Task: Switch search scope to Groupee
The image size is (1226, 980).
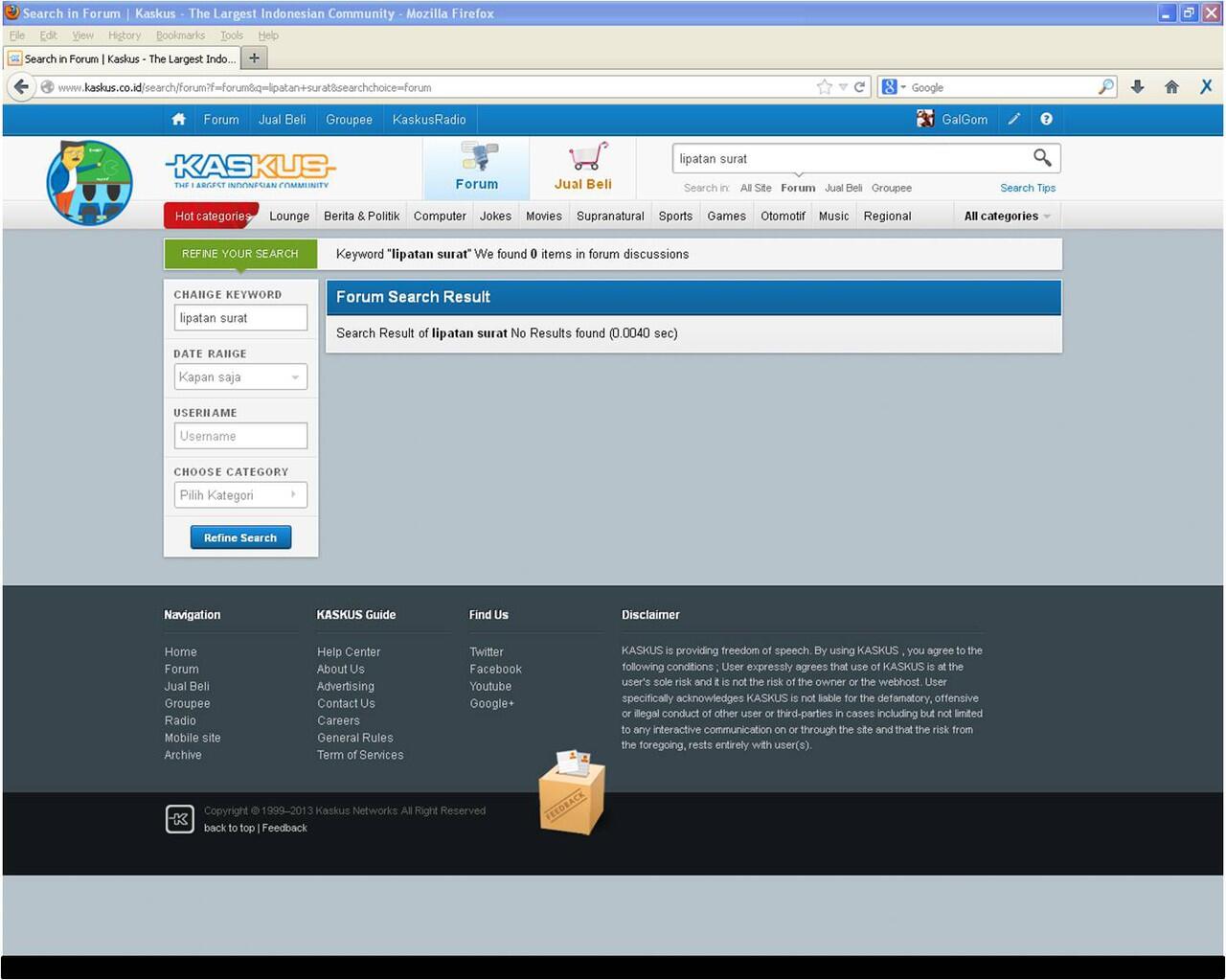Action: 891,189
